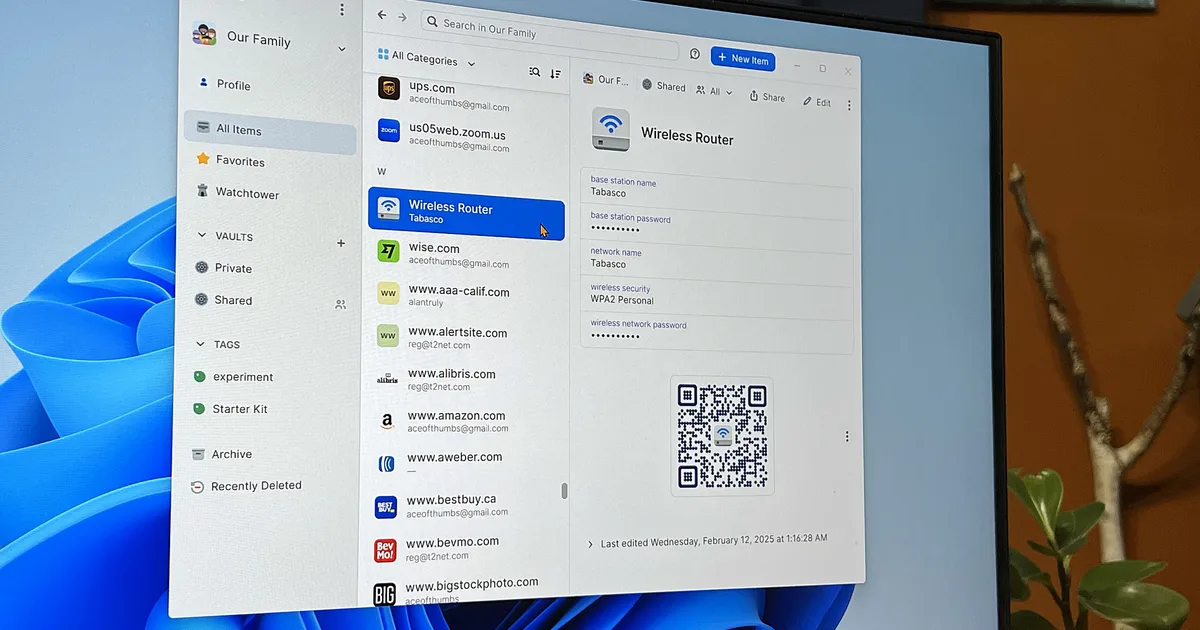Click the Wi-Fi QR code's three-dot menu

pos(847,436)
